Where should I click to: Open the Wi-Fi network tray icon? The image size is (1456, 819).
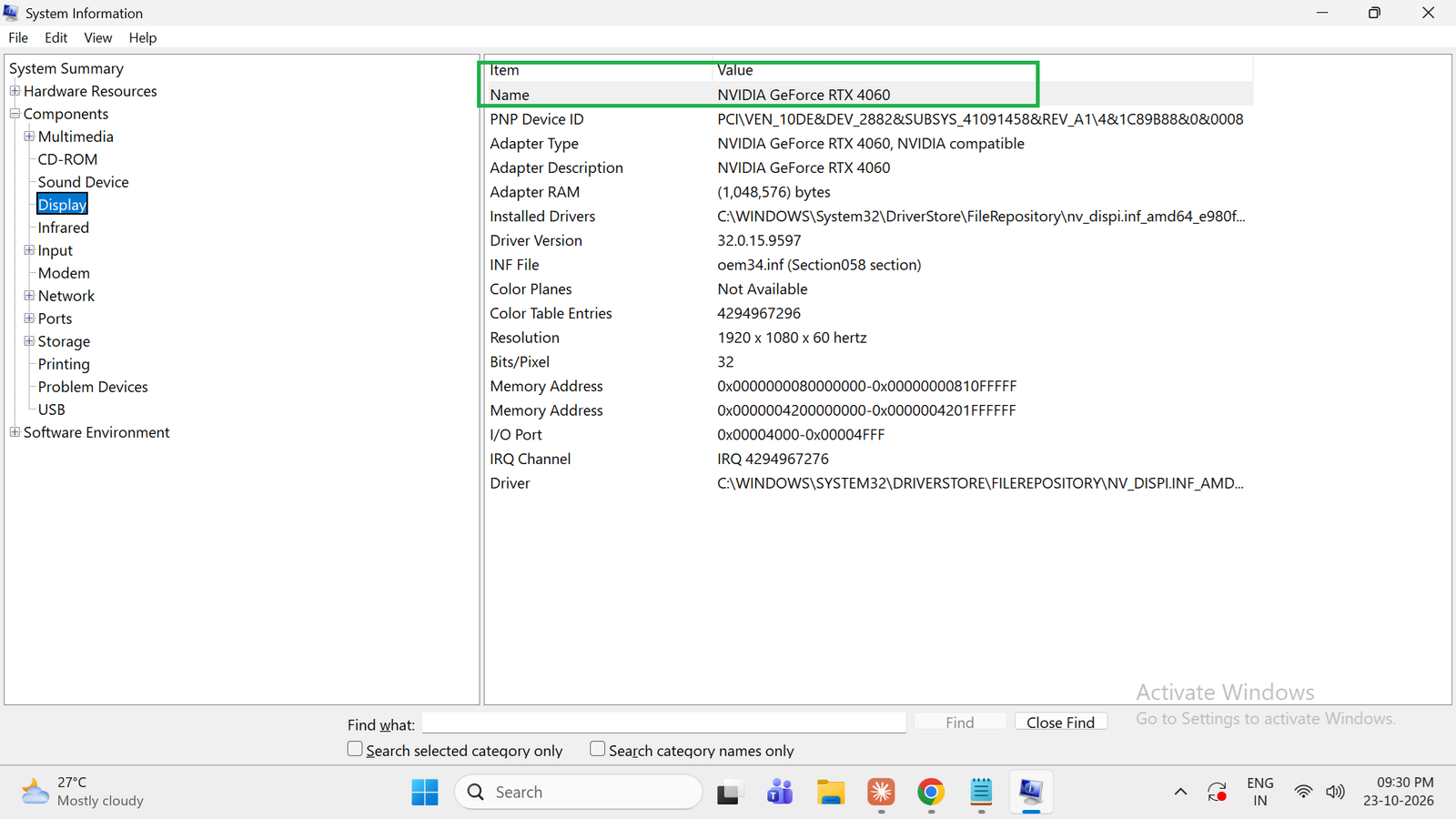[x=1303, y=792]
